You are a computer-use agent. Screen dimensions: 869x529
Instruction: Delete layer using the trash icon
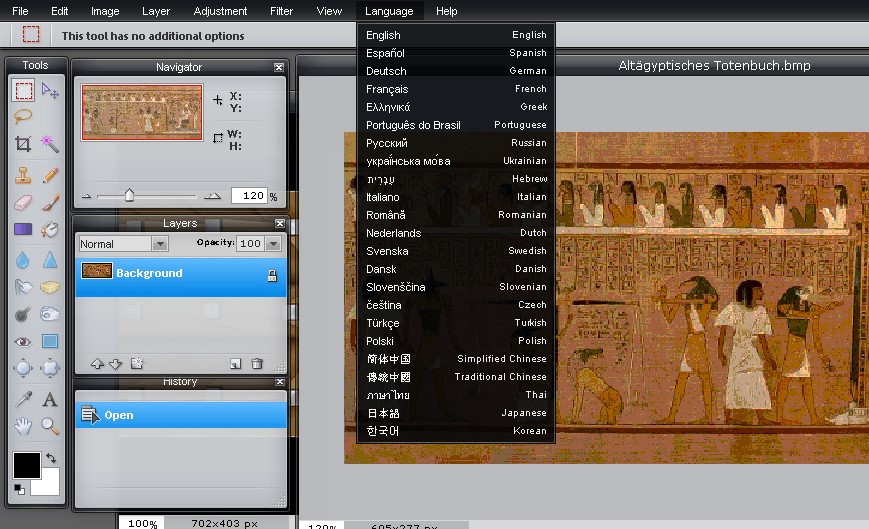(x=257, y=364)
